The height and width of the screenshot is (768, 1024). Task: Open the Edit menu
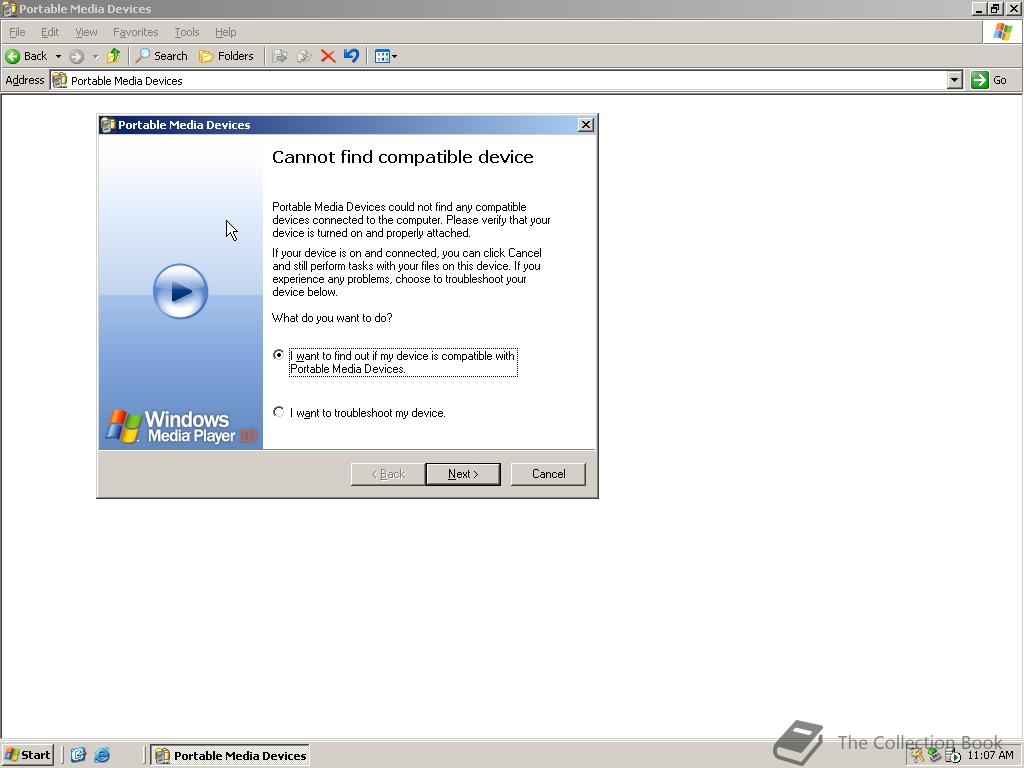(x=50, y=32)
